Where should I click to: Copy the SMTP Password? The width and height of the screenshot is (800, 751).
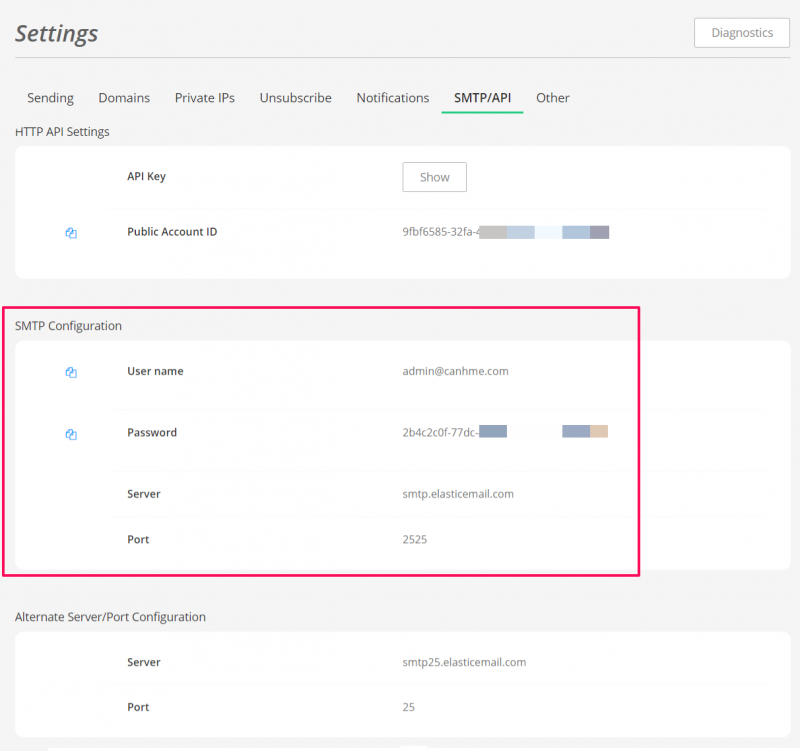point(71,434)
